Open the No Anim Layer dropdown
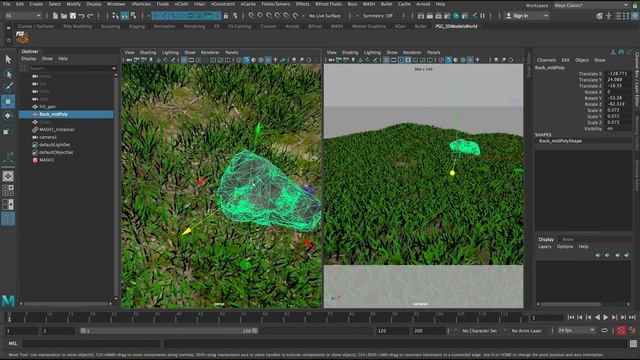 (x=526, y=331)
